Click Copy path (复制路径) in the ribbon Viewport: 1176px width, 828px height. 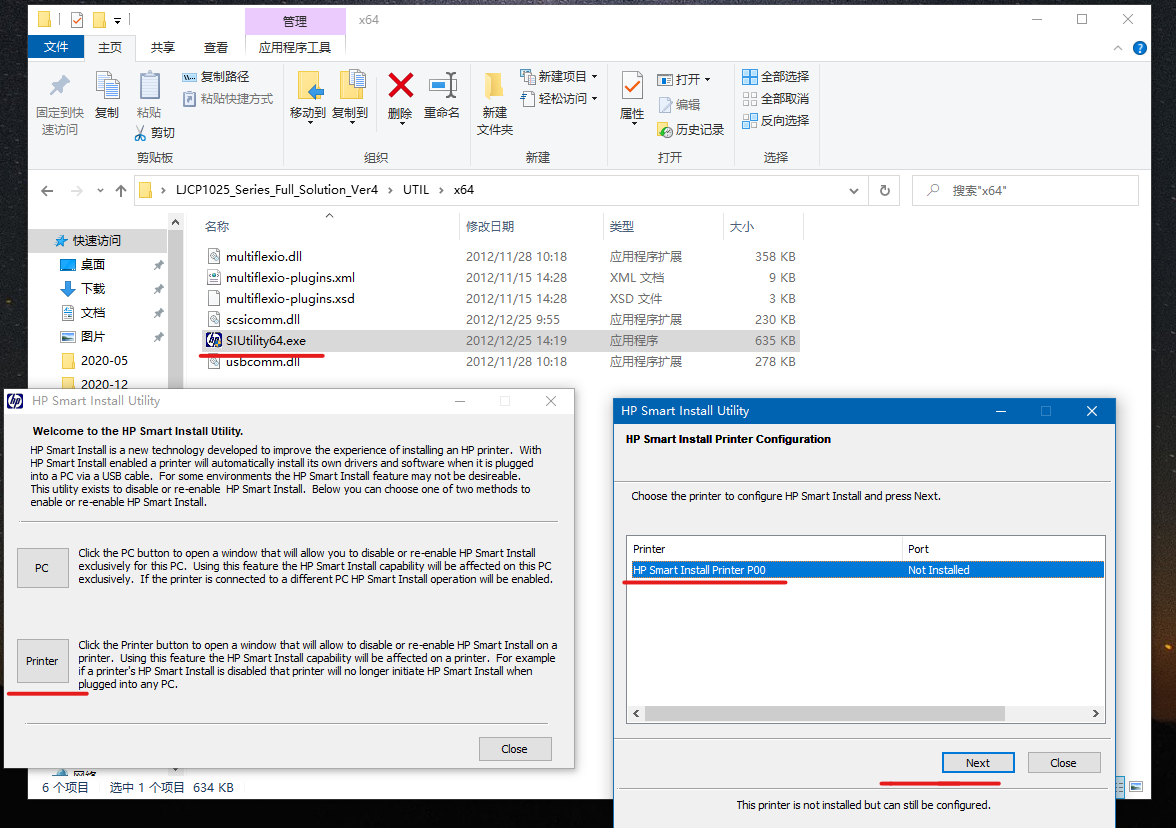click(216, 76)
